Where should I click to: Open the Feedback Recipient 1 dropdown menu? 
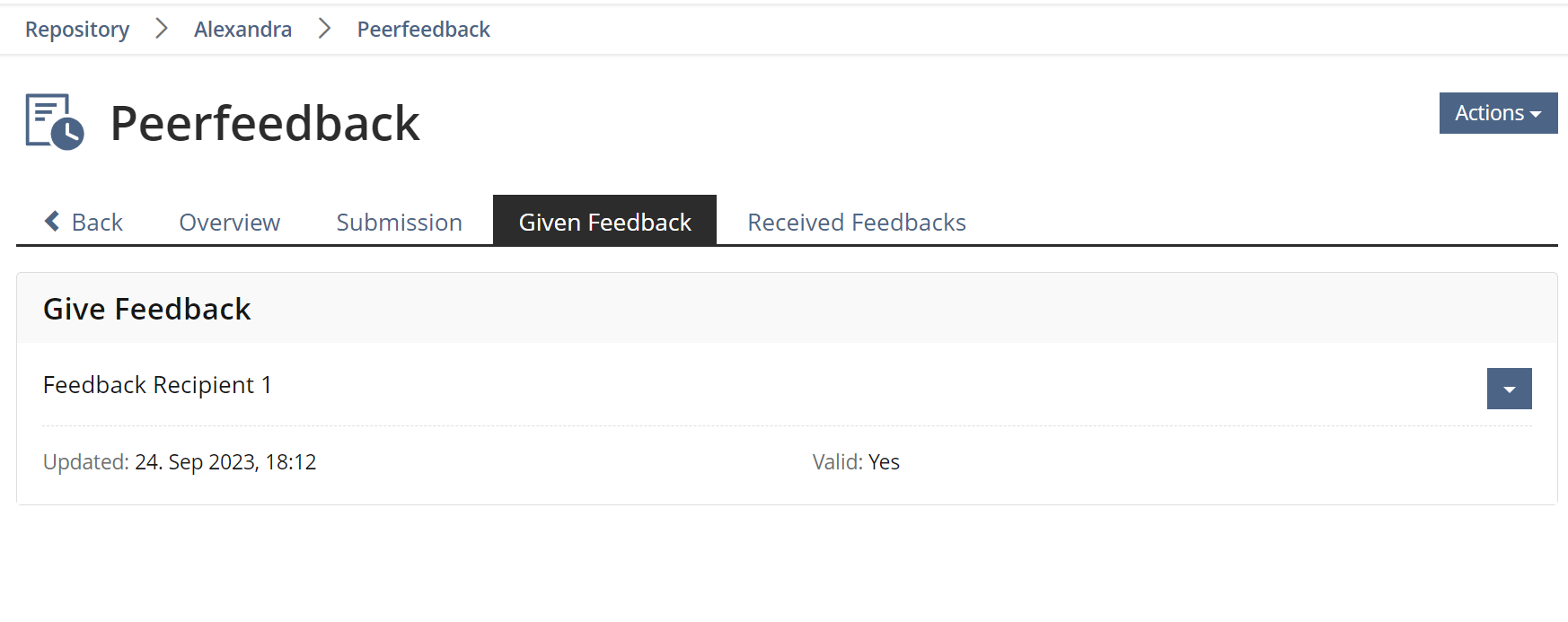coord(1509,389)
